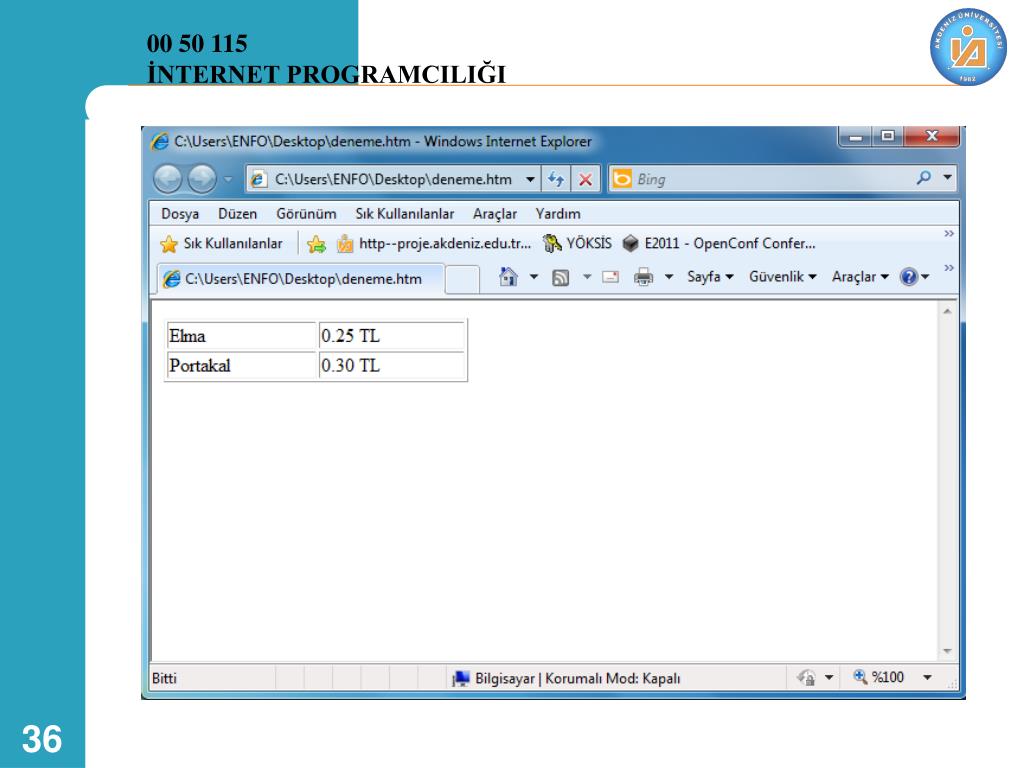Close the Internet Explorer window

[x=932, y=136]
